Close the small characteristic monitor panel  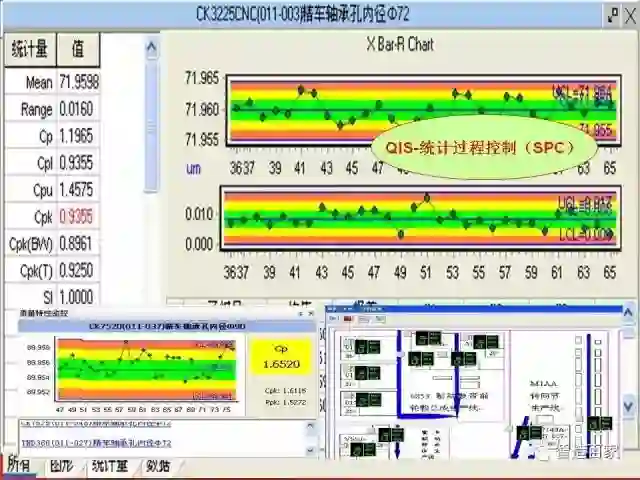tap(311, 313)
